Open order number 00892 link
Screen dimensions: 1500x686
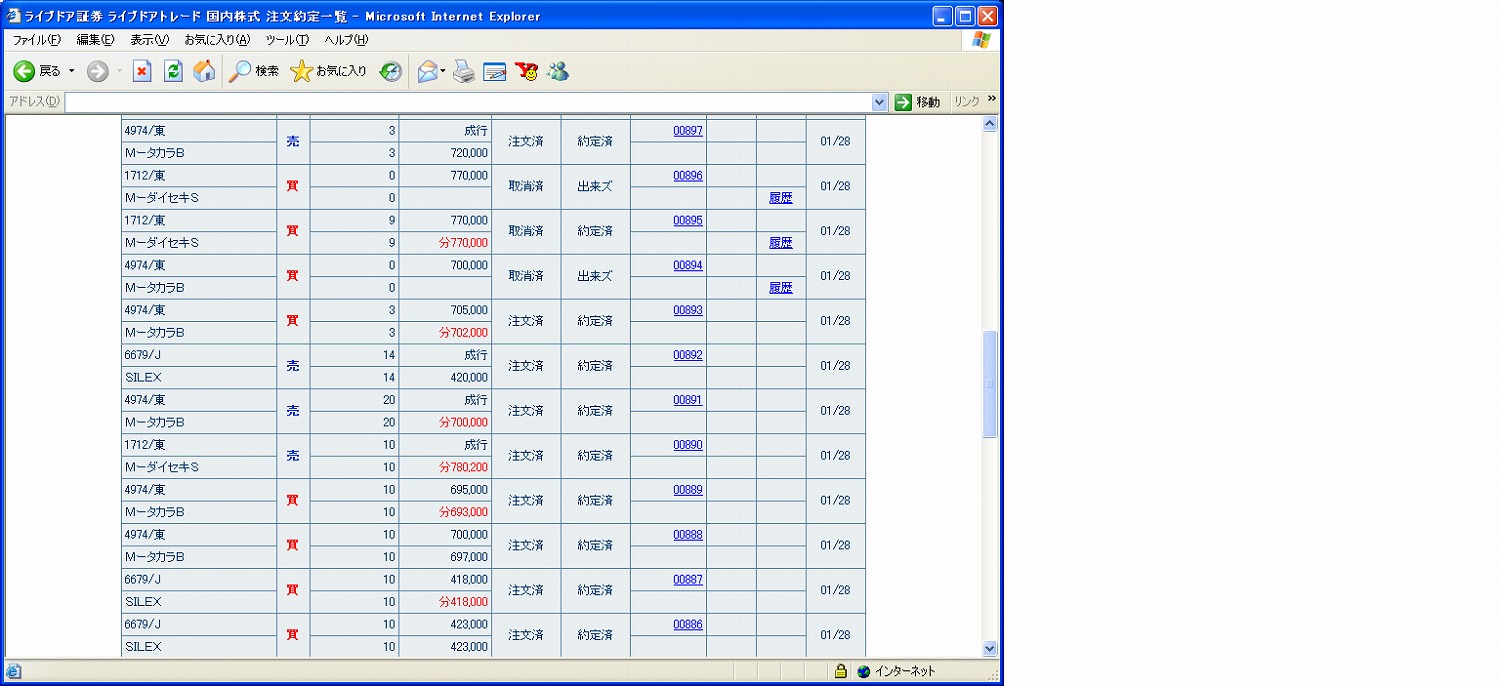pos(688,355)
